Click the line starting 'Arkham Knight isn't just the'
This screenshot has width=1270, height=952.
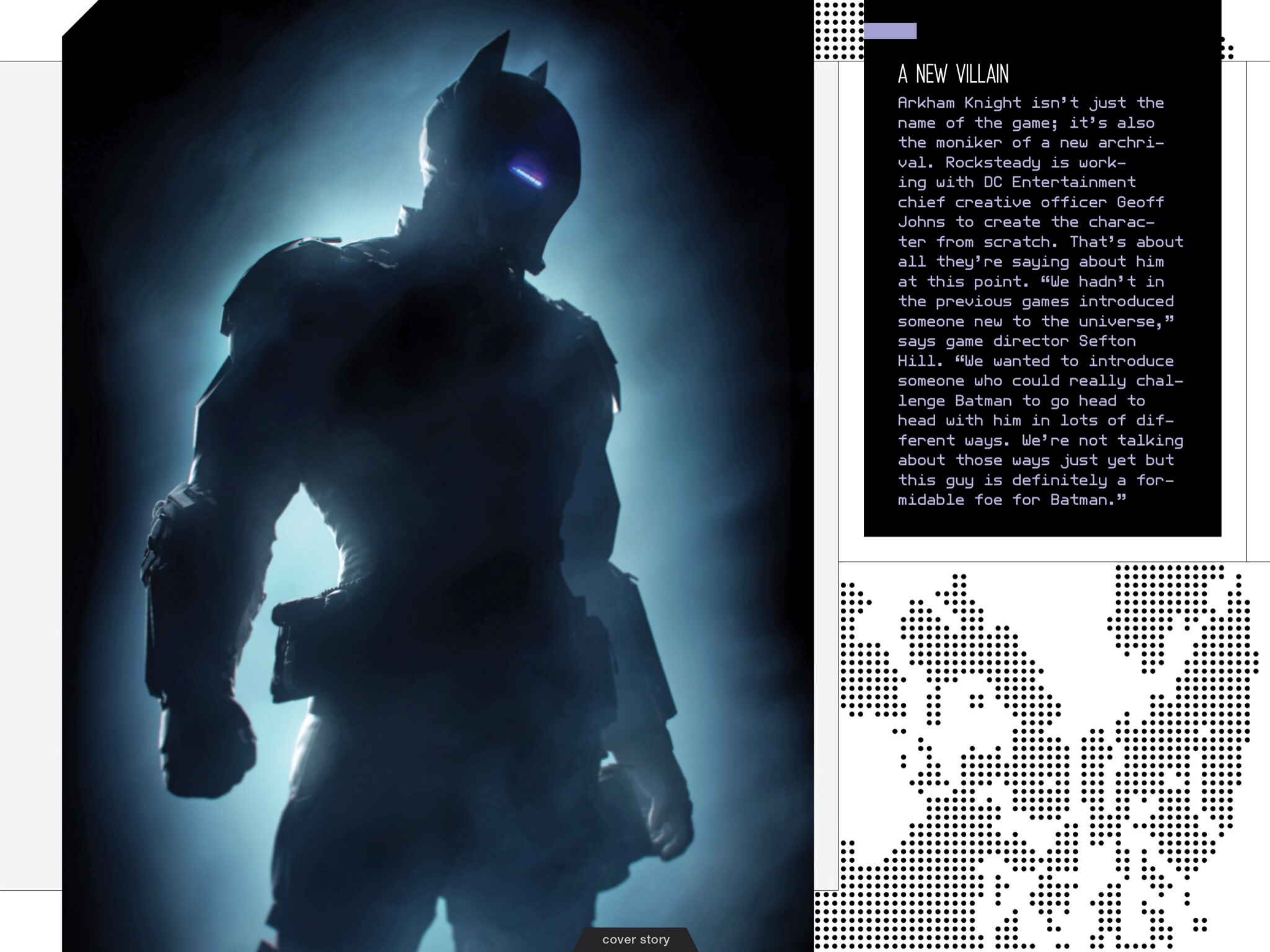(1031, 103)
